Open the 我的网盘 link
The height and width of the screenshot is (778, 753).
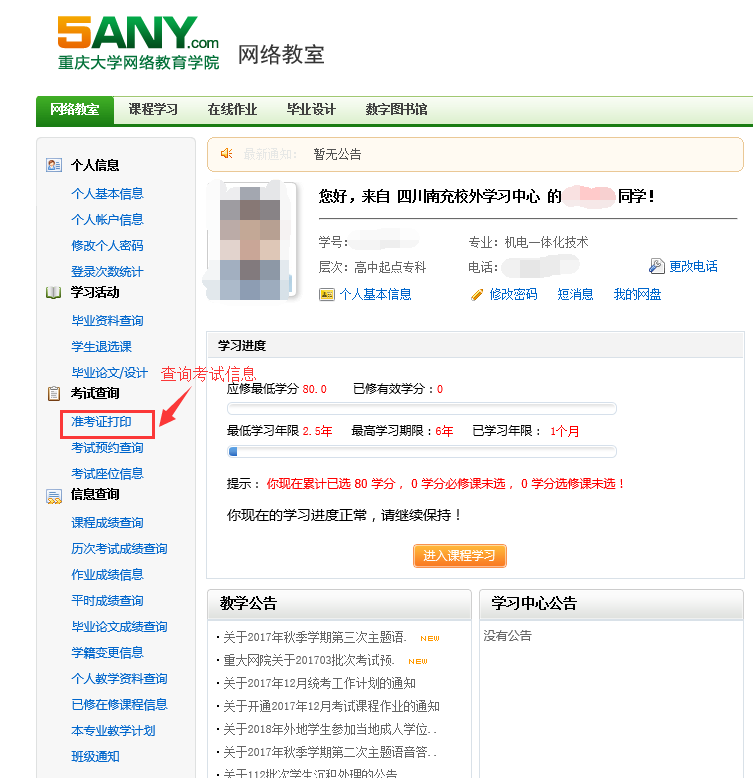[x=637, y=294]
